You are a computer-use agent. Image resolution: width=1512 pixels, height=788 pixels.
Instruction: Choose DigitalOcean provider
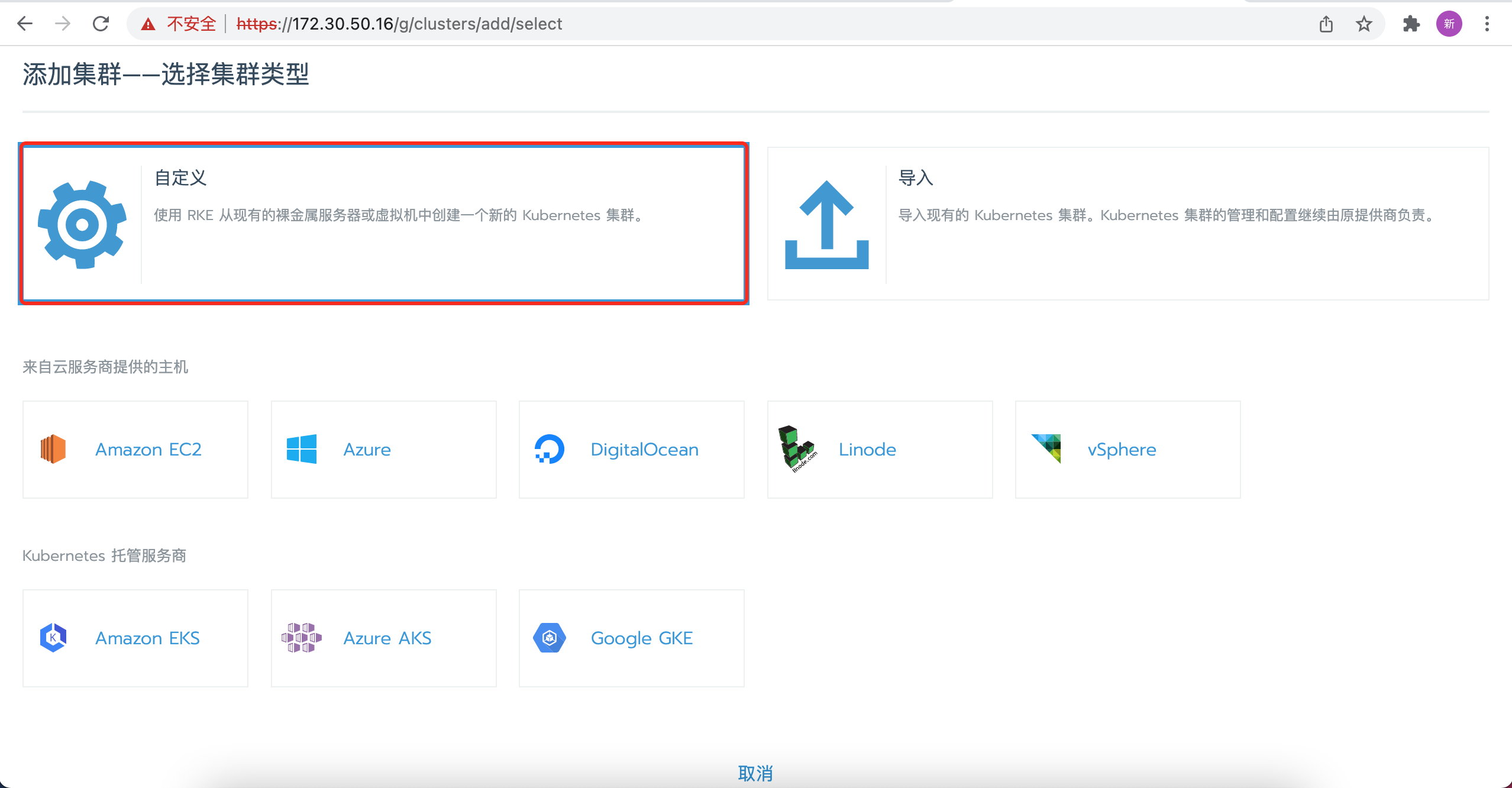[x=632, y=450]
